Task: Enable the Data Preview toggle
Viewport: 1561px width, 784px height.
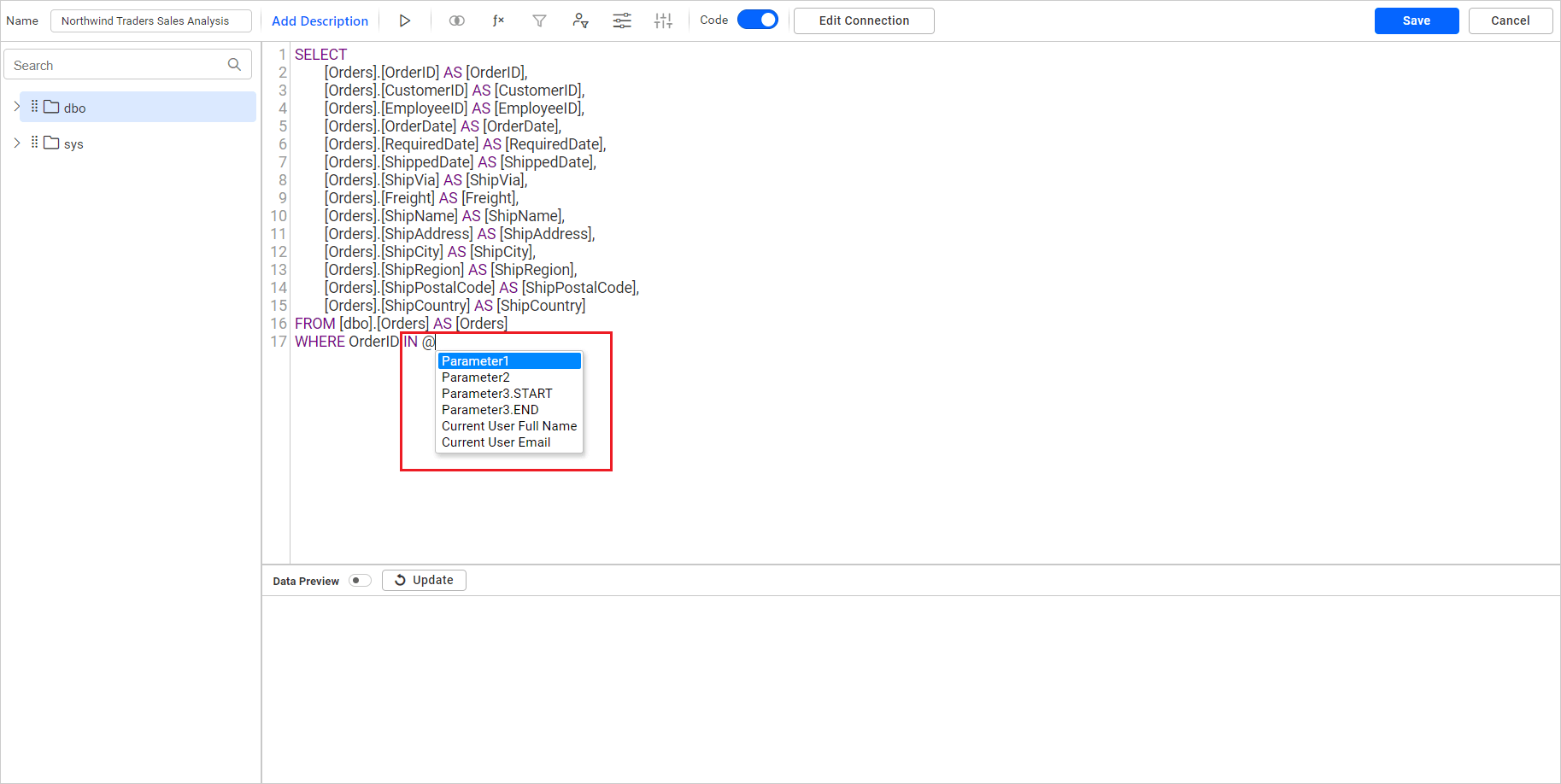Action: pos(360,580)
